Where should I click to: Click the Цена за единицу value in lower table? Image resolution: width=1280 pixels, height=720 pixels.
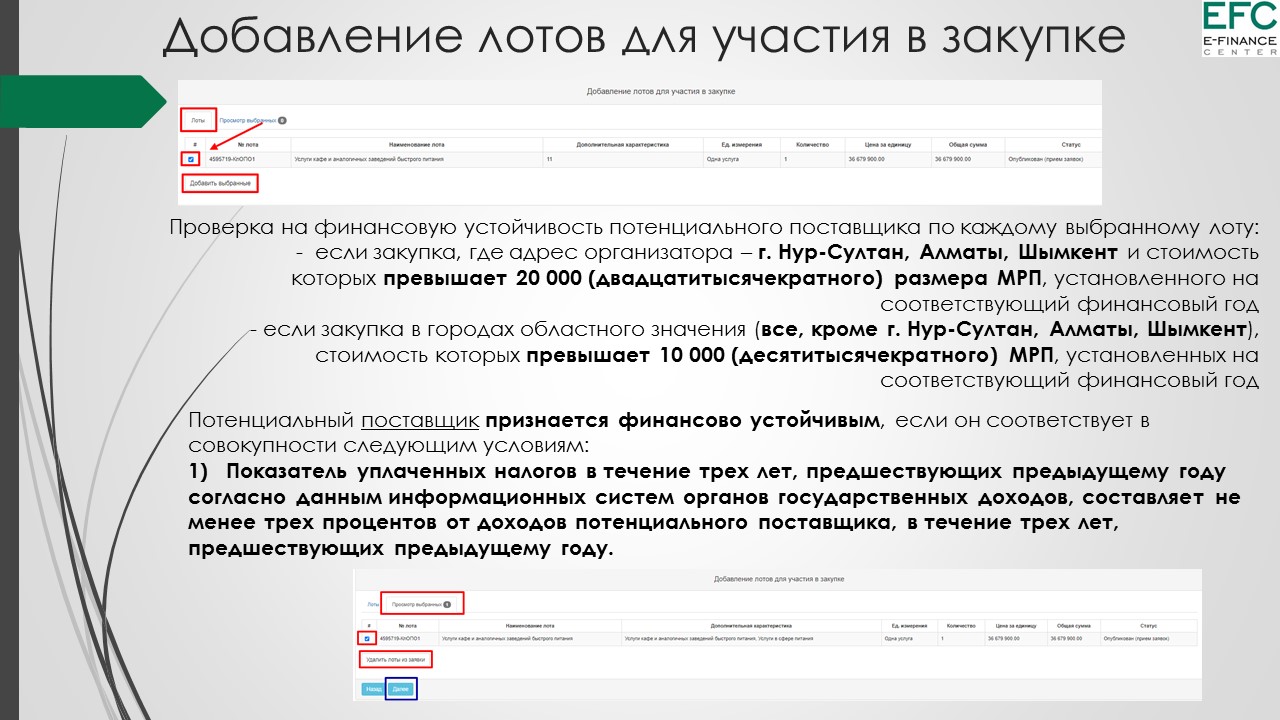pyautogui.click(x=1003, y=638)
